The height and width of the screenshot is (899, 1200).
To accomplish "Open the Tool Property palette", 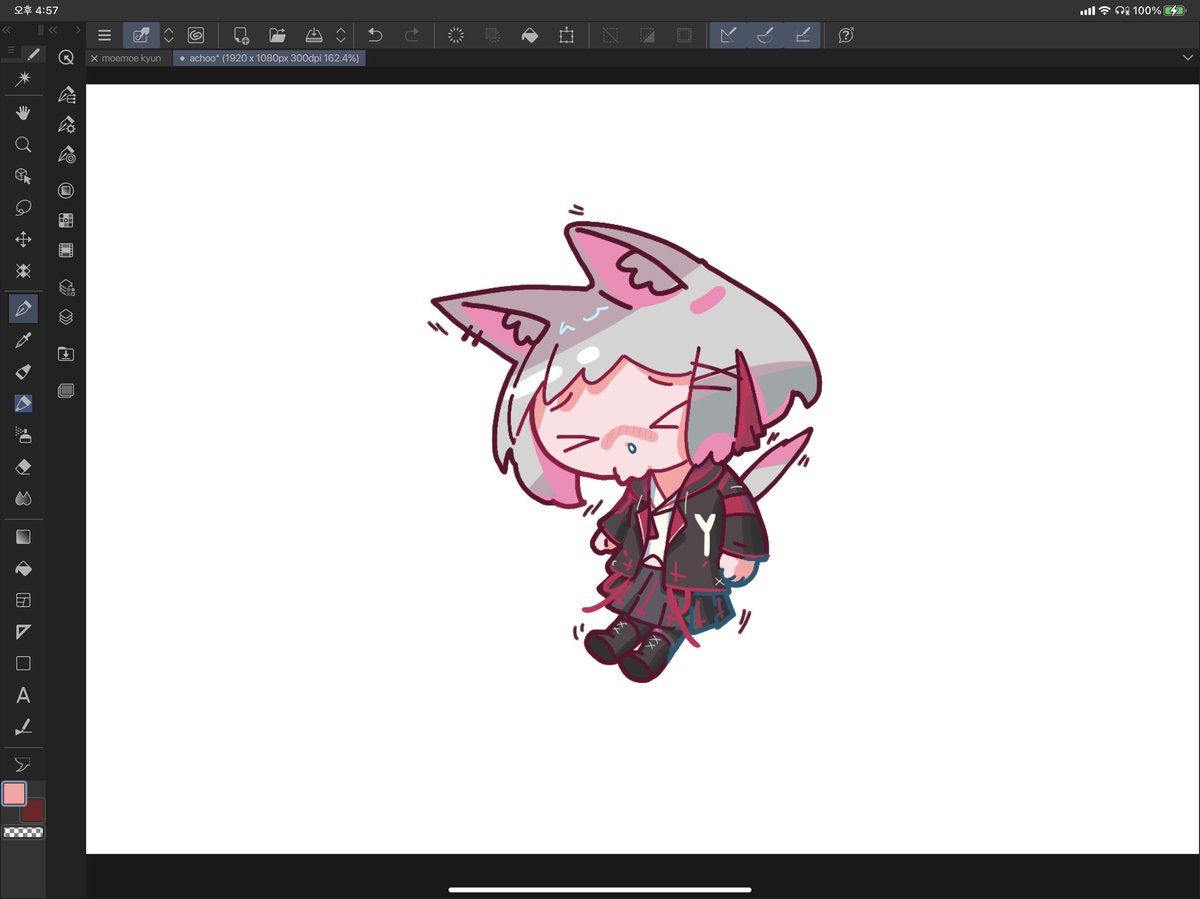I will tap(66, 125).
